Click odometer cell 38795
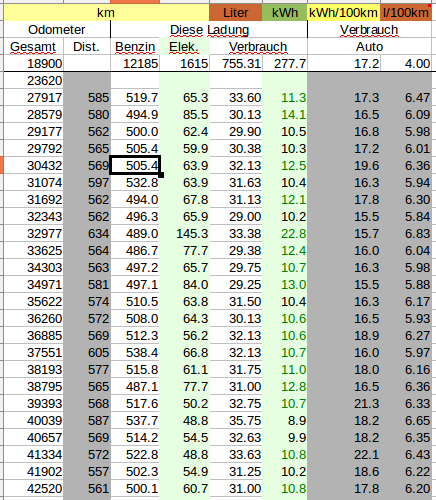The width and height of the screenshot is (436, 500). pos(33,387)
